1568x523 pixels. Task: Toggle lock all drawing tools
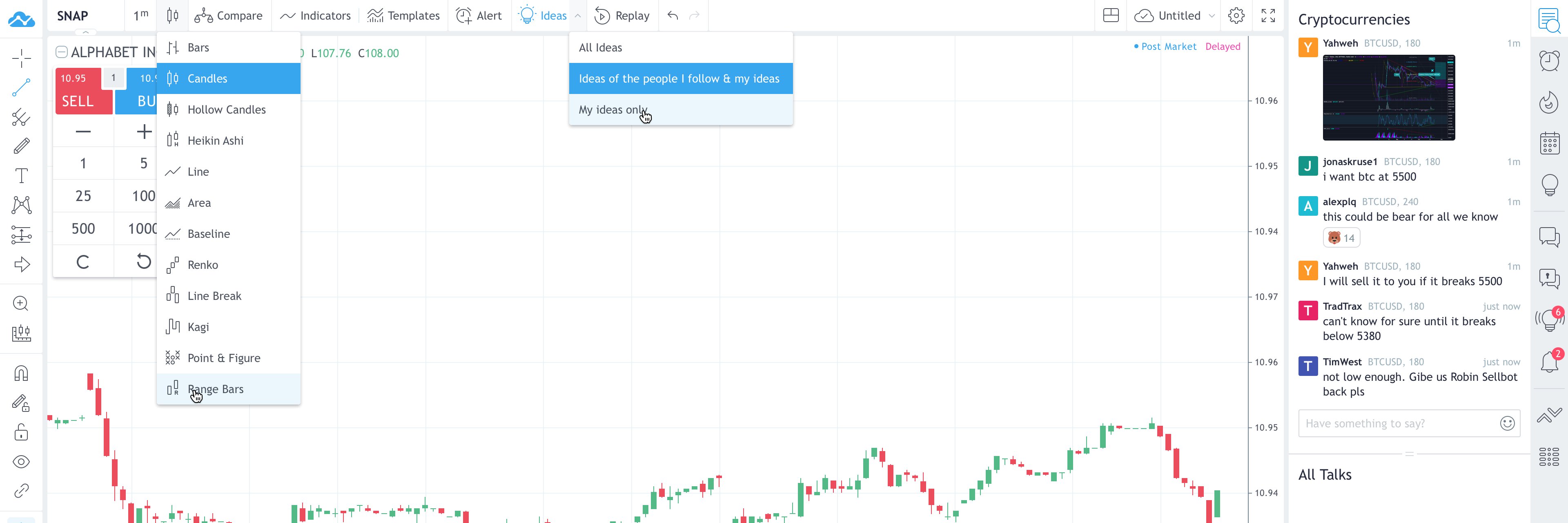21,432
